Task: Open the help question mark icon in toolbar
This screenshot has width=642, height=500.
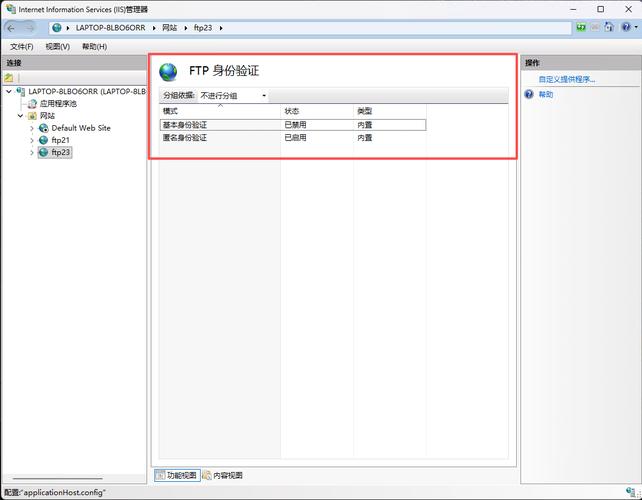Action: coord(628,28)
